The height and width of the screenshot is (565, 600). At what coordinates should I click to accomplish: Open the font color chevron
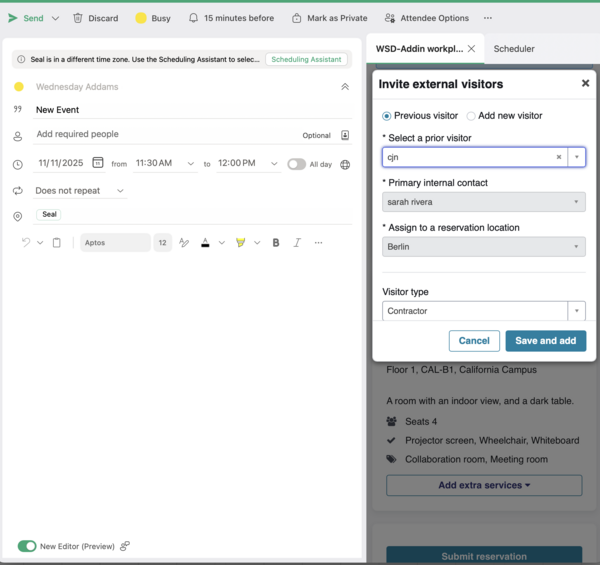point(222,243)
